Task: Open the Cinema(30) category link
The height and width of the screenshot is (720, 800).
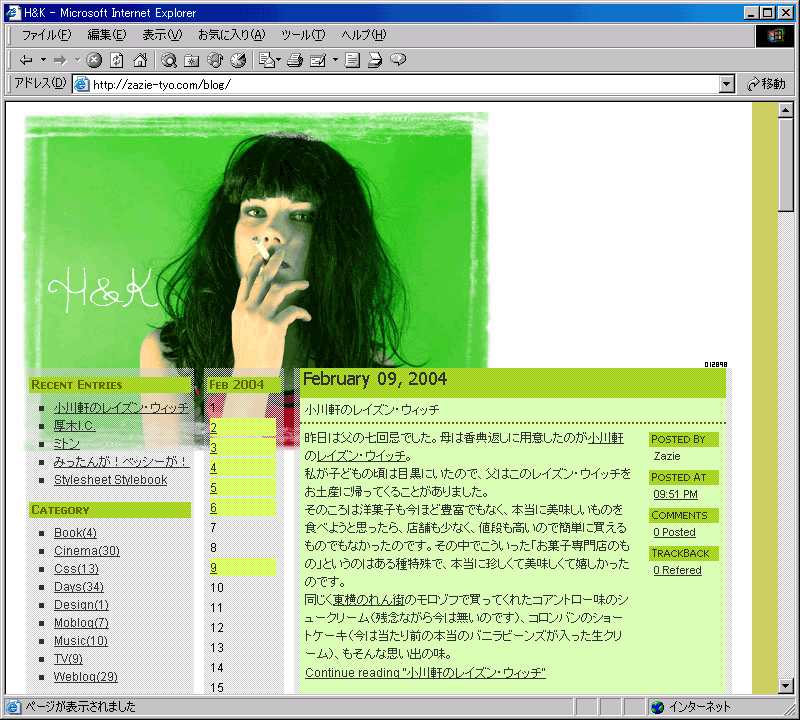Action: tap(87, 551)
